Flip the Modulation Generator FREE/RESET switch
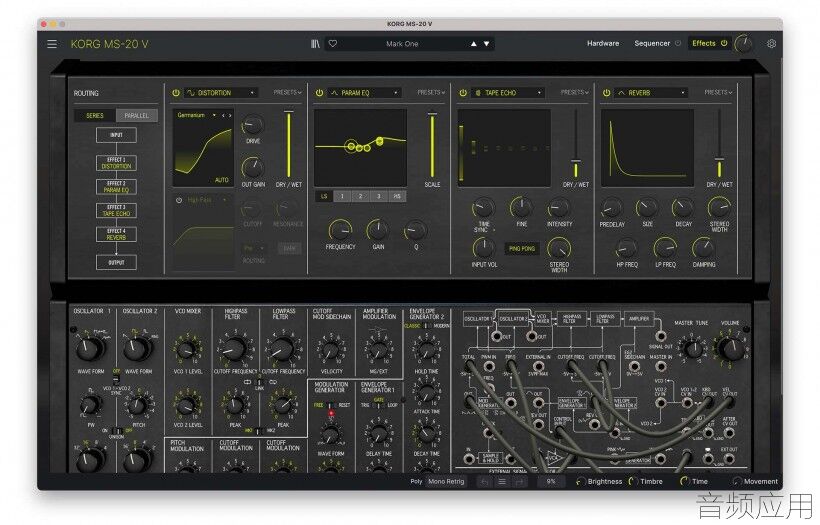The height and width of the screenshot is (525, 820). pos(331,405)
